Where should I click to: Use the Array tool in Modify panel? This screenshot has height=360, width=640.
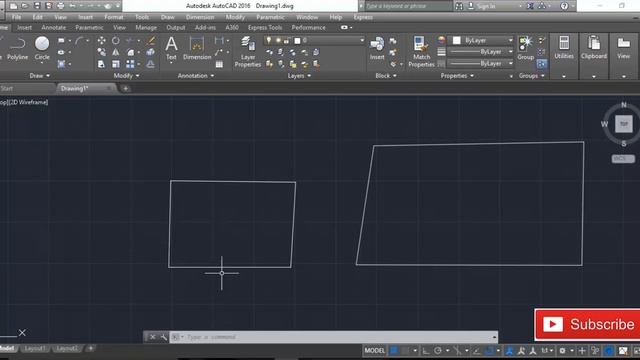point(130,64)
